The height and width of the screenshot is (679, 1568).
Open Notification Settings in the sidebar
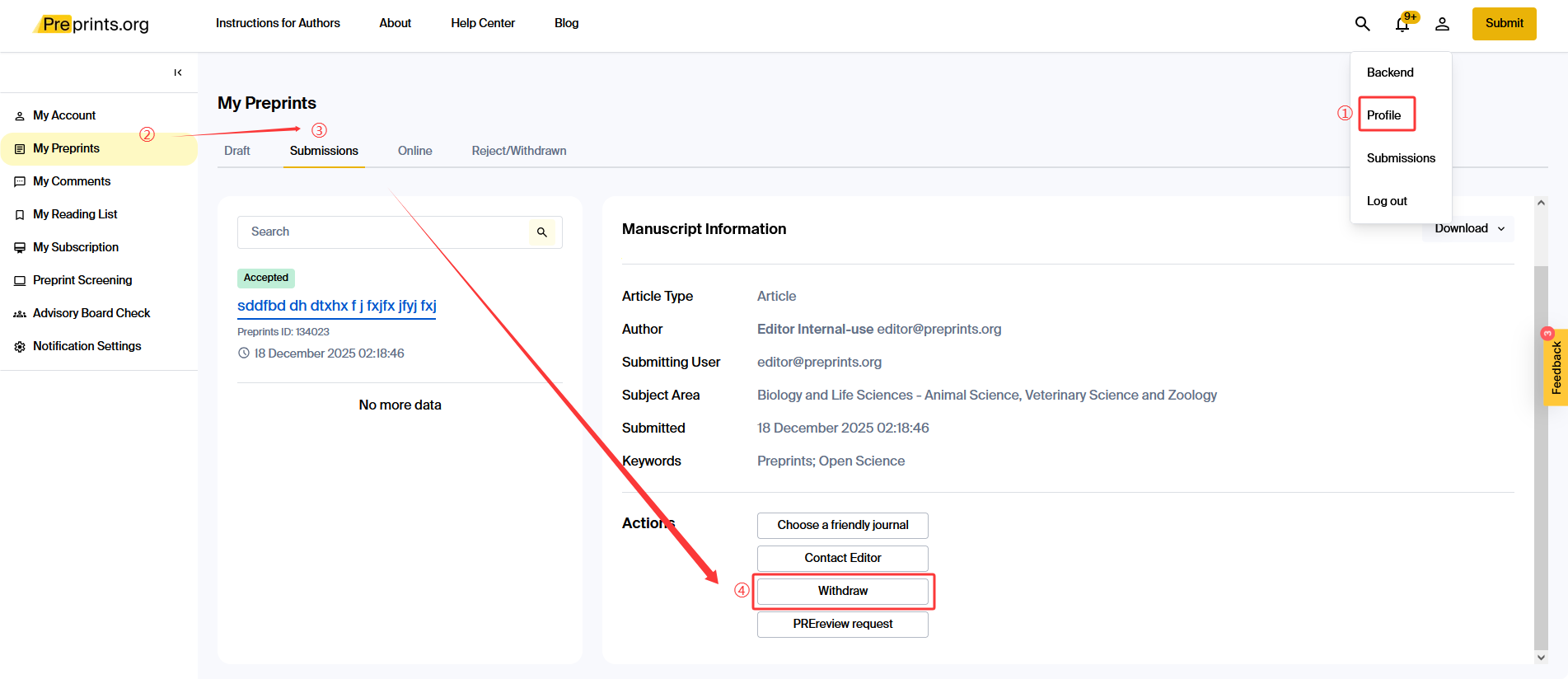(x=87, y=346)
